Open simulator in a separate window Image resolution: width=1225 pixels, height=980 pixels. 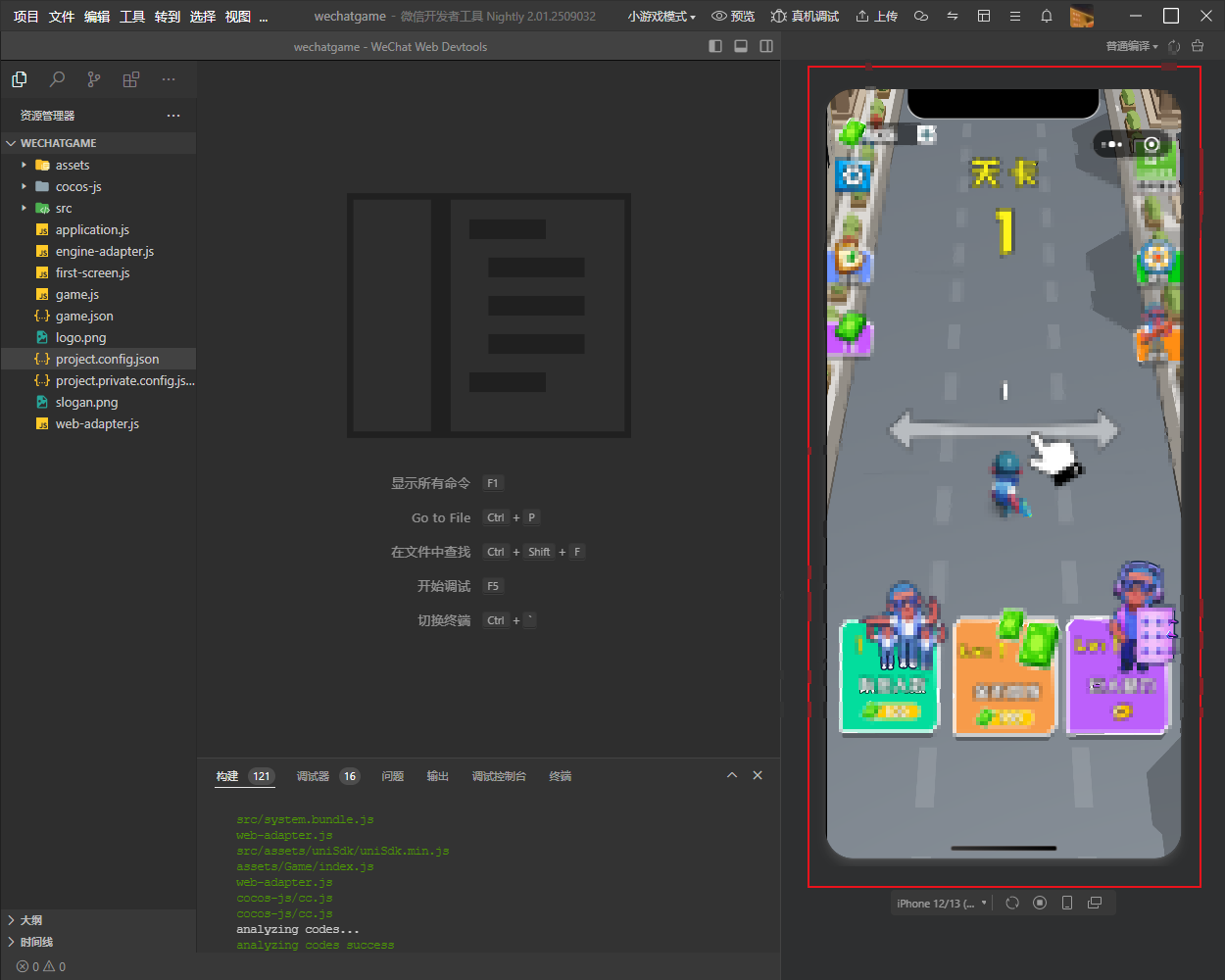coord(1095,904)
